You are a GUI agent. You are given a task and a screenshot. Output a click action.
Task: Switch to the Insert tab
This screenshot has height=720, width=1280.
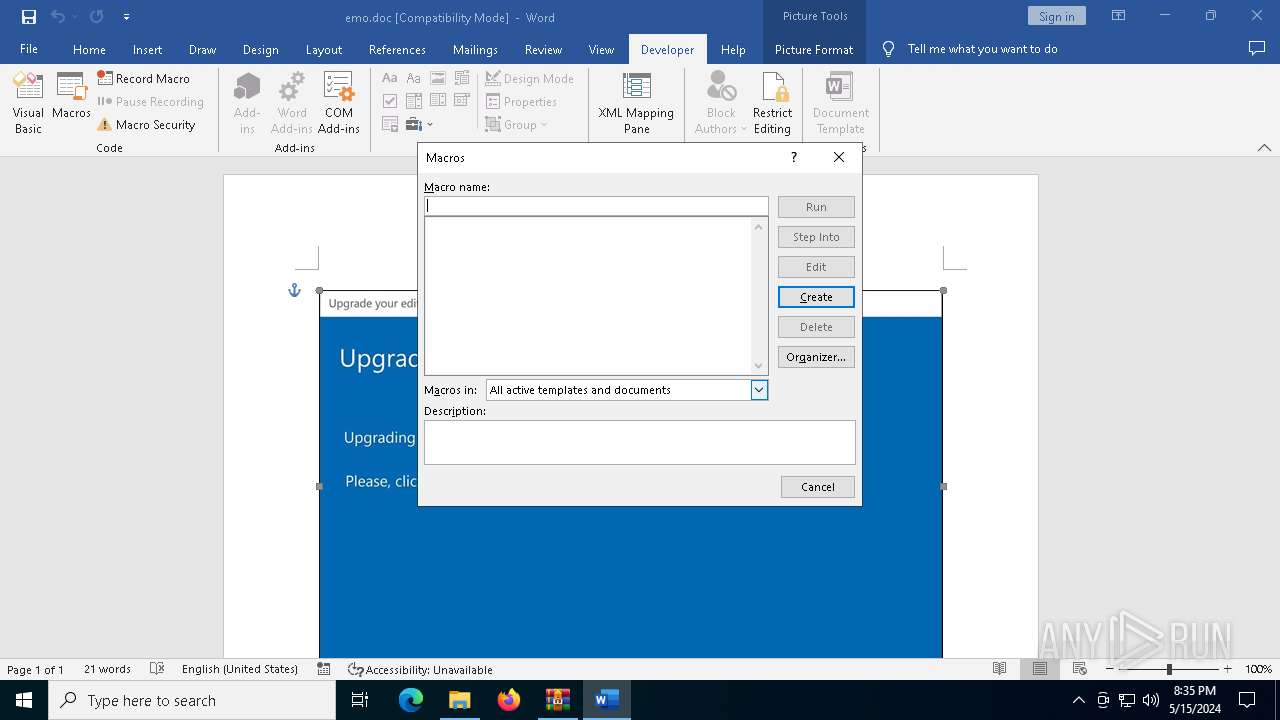click(x=147, y=49)
